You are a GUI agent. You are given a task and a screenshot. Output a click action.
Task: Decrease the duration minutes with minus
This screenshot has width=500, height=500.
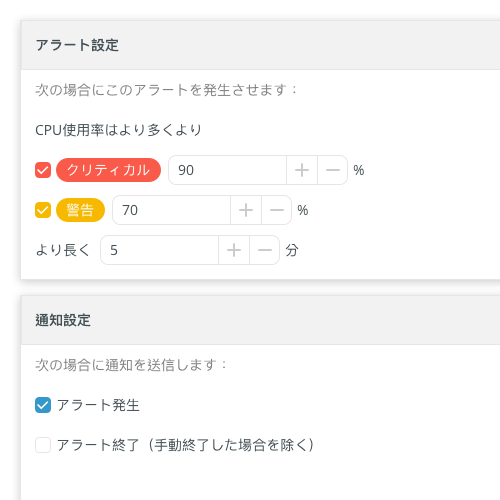[265, 250]
